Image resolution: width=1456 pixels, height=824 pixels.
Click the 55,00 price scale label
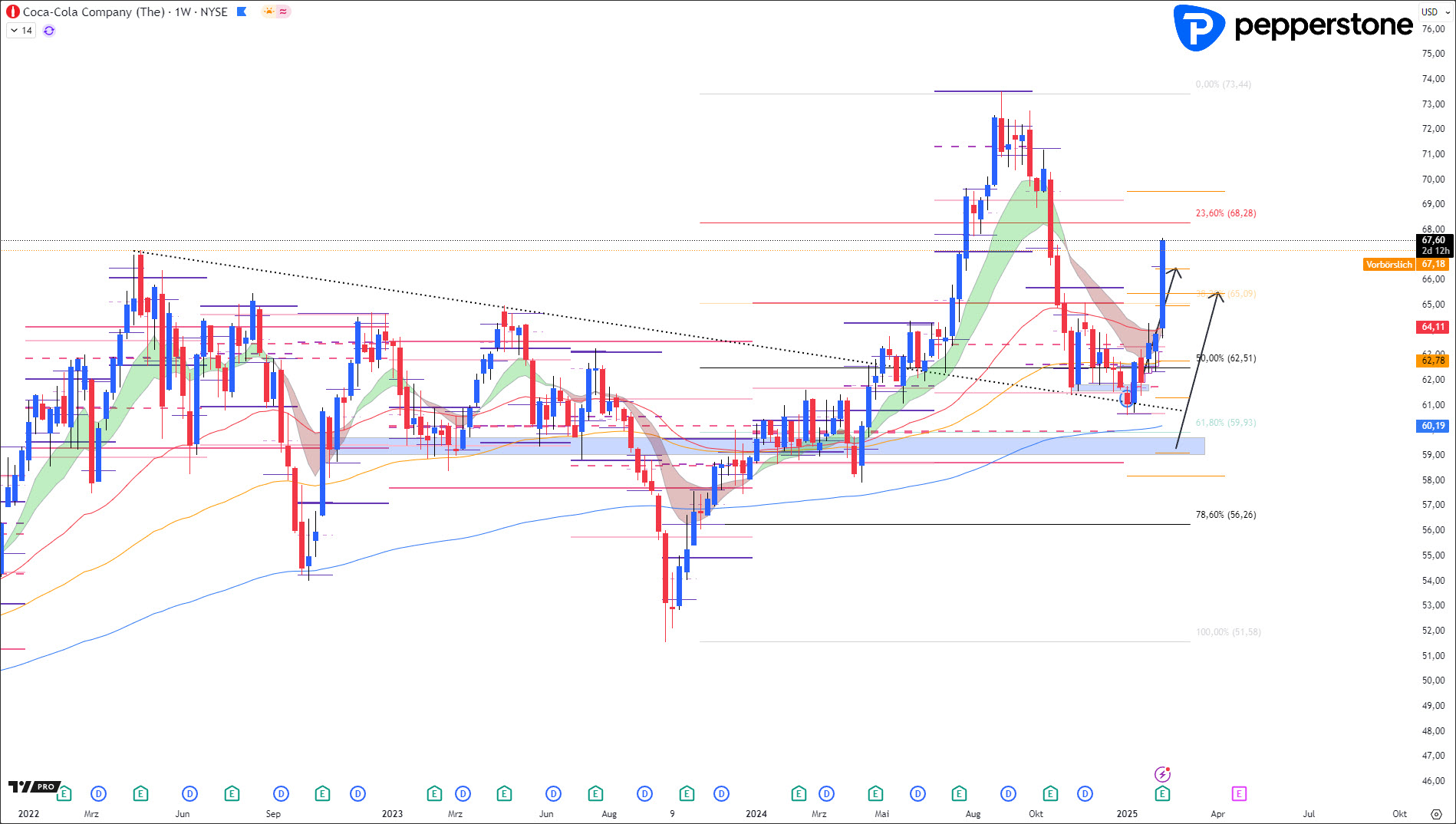1433,555
